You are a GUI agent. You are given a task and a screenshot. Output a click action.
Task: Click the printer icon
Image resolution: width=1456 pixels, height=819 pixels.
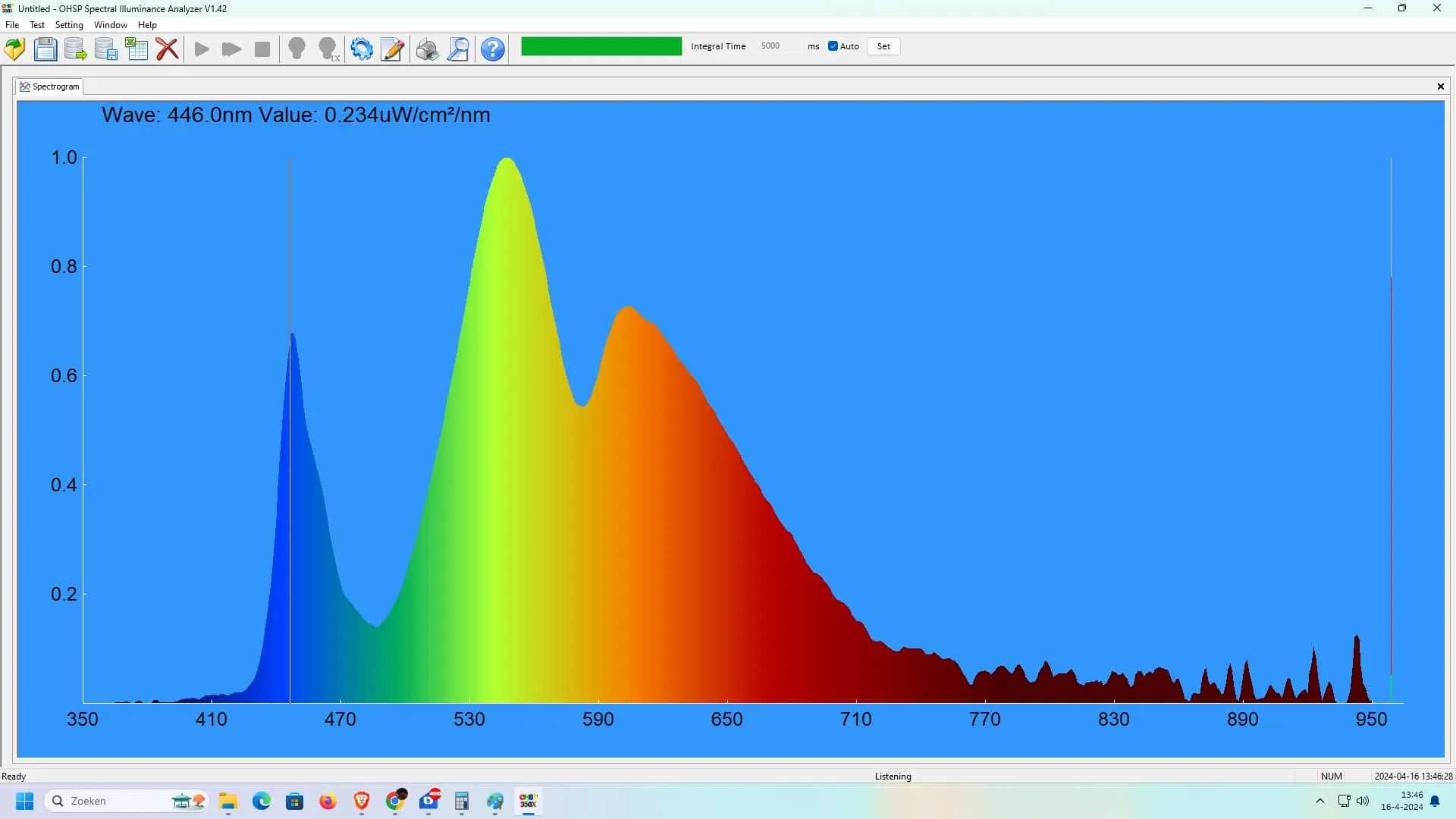pos(427,49)
